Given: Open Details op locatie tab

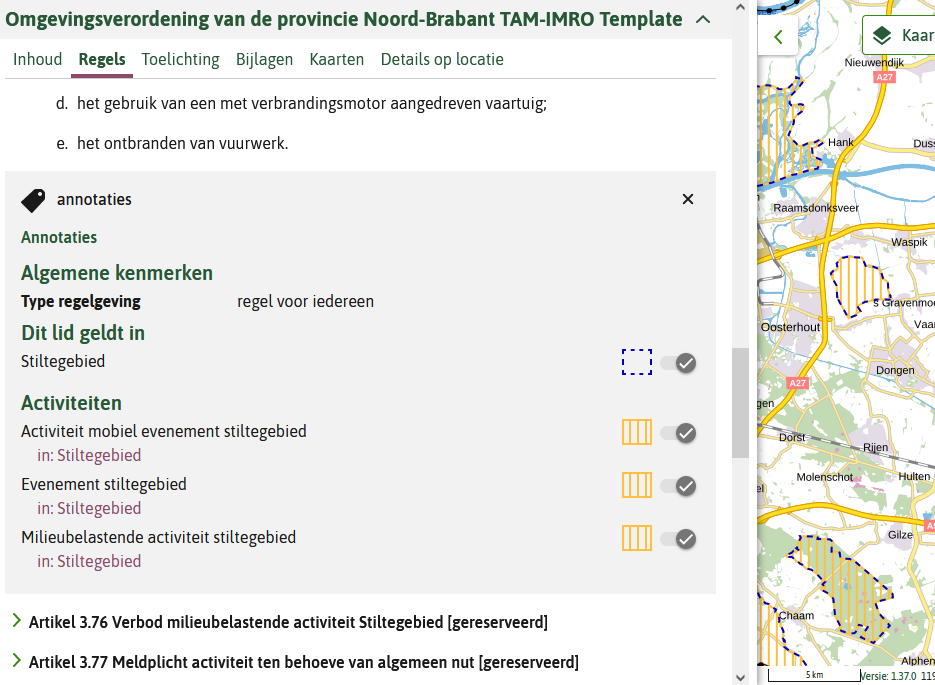Looking at the screenshot, I should point(442,60).
